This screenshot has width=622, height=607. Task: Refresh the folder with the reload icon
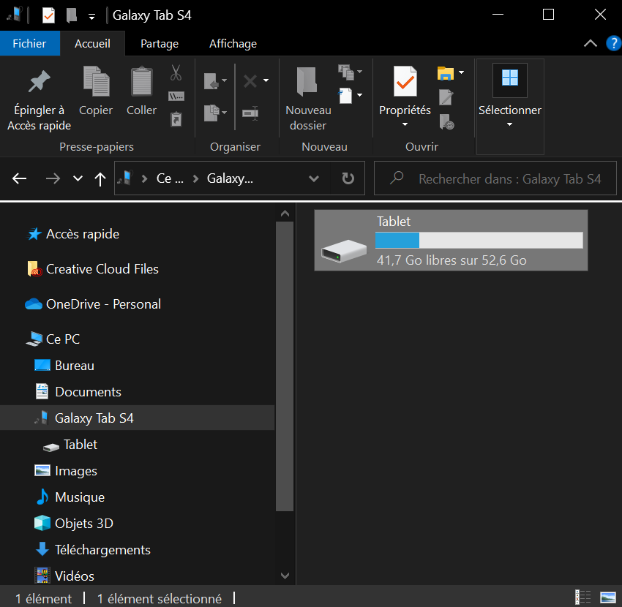[x=347, y=179]
